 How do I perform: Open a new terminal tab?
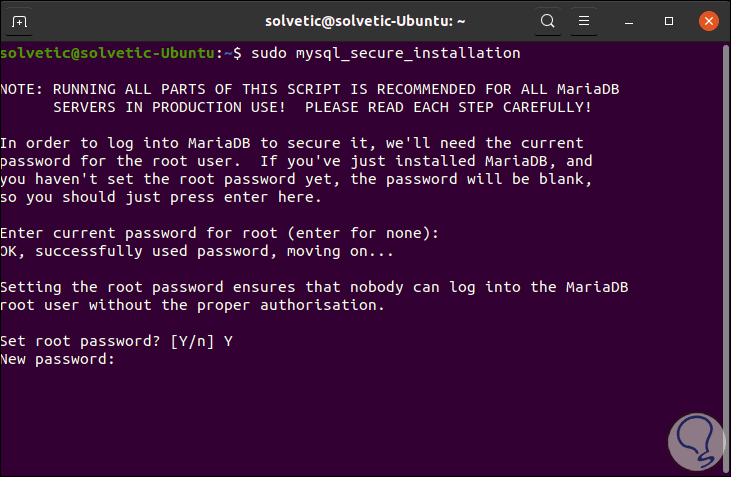[21, 20]
